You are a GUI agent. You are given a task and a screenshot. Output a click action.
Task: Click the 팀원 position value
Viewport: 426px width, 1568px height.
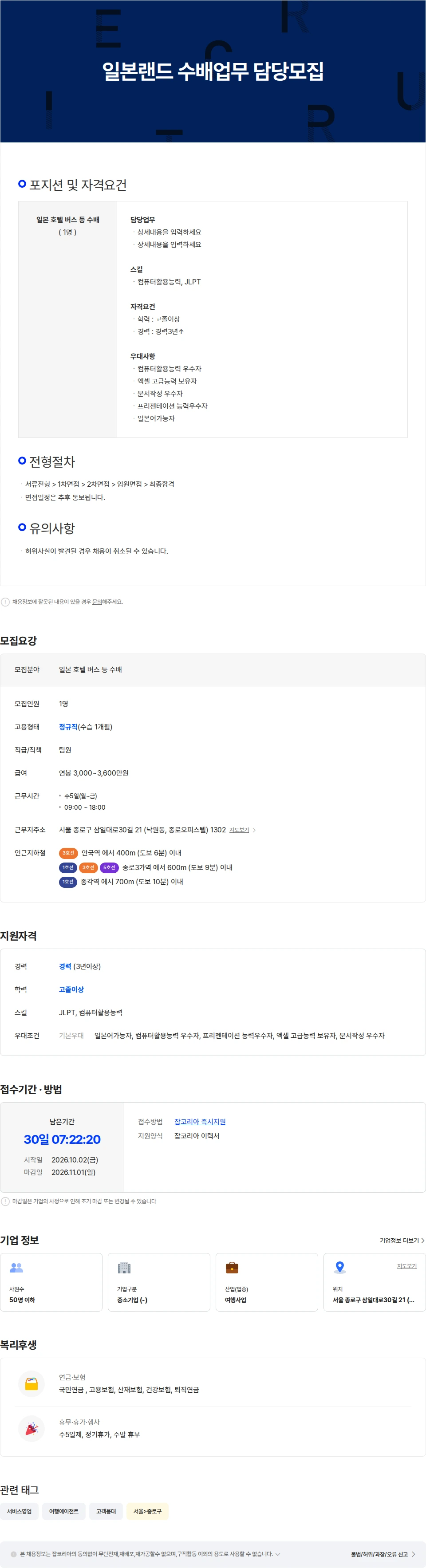tap(65, 750)
